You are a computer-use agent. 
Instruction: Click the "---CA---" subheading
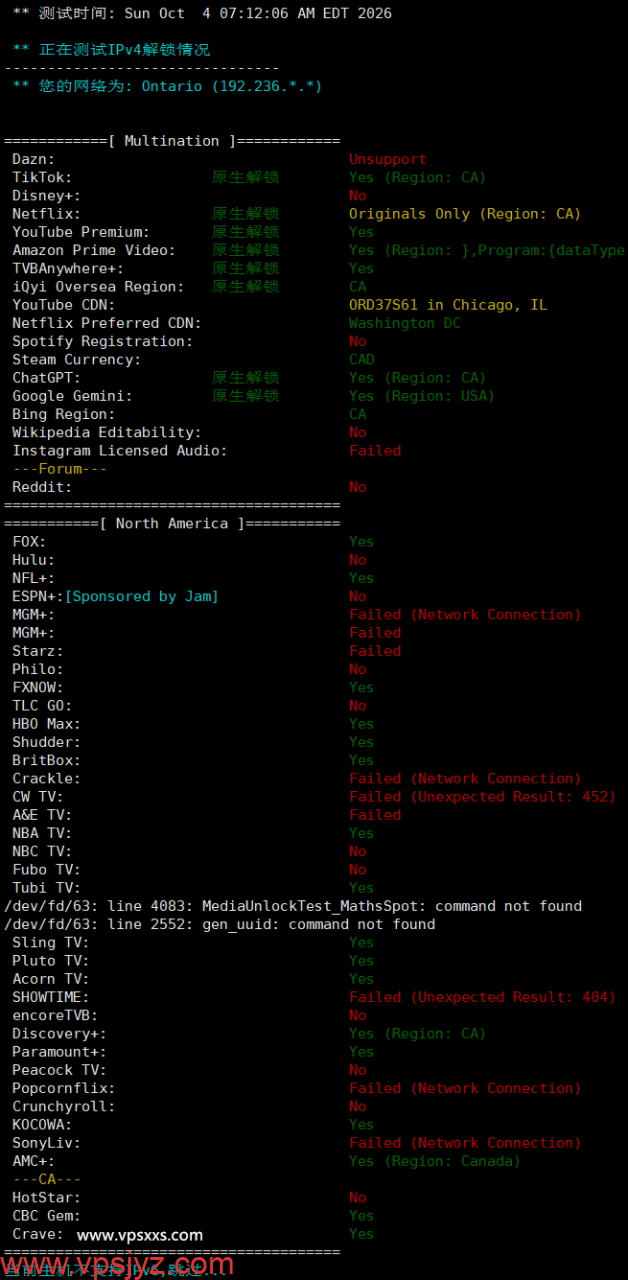pos(46,1179)
